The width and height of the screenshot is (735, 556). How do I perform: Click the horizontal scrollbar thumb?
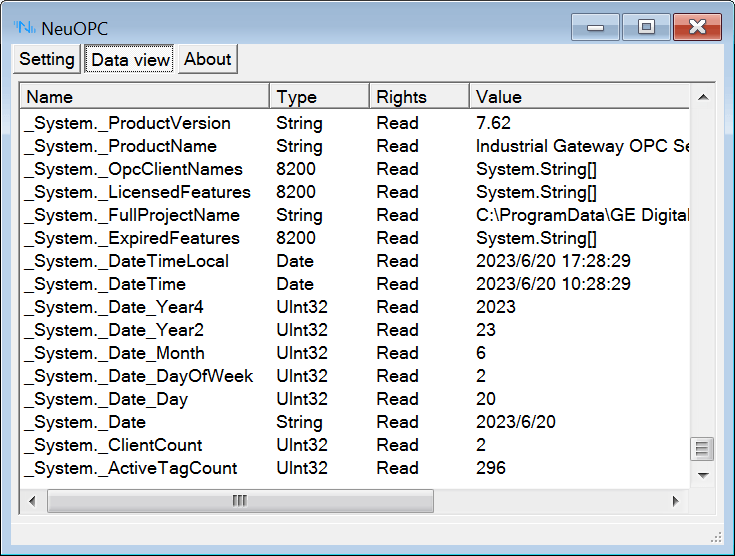240,501
